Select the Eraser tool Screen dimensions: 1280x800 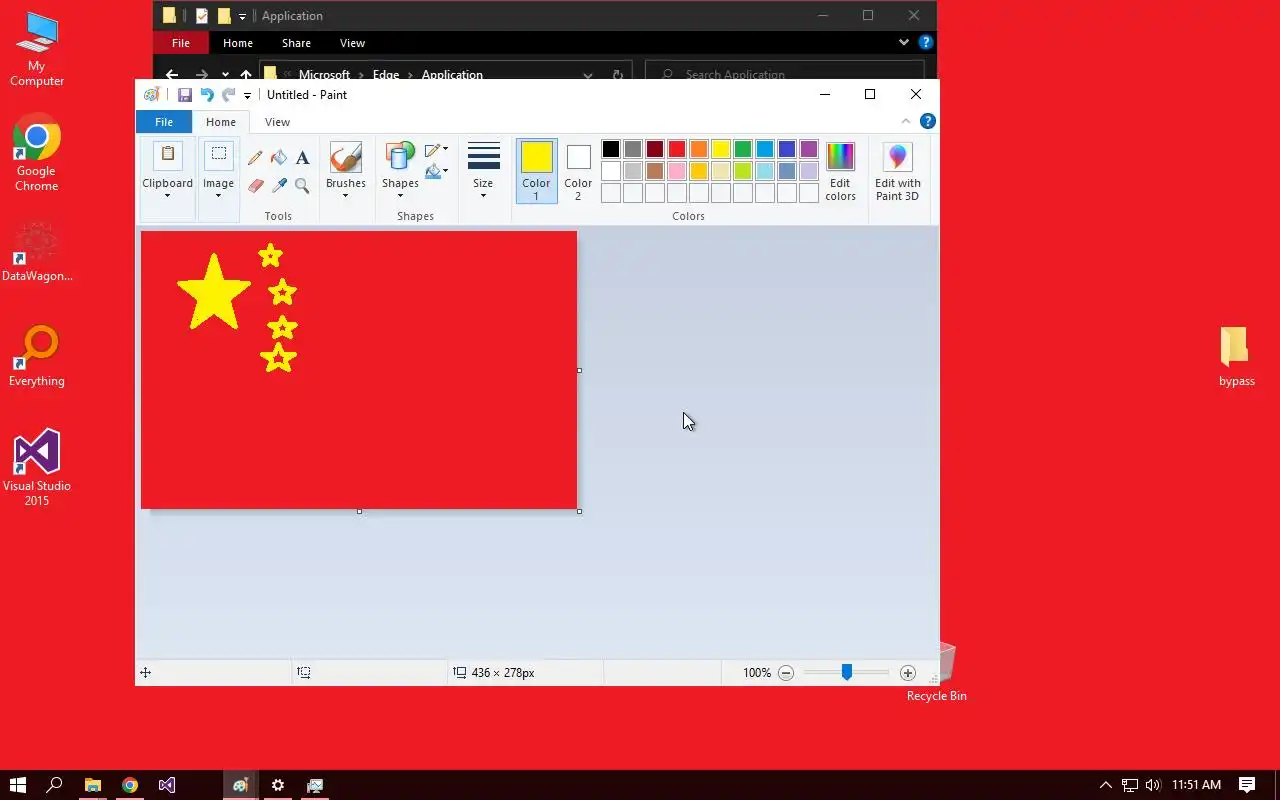tap(255, 186)
